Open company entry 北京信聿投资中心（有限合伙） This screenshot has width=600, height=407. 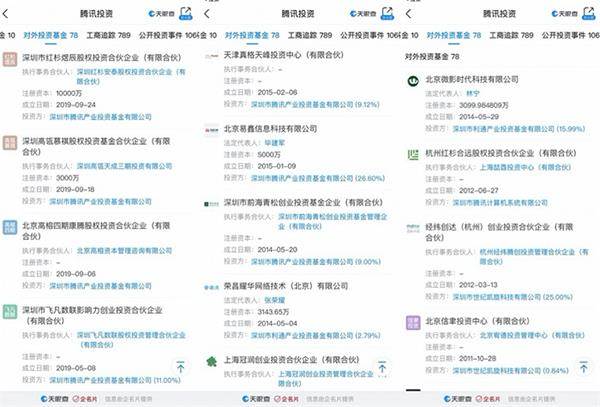478,321
